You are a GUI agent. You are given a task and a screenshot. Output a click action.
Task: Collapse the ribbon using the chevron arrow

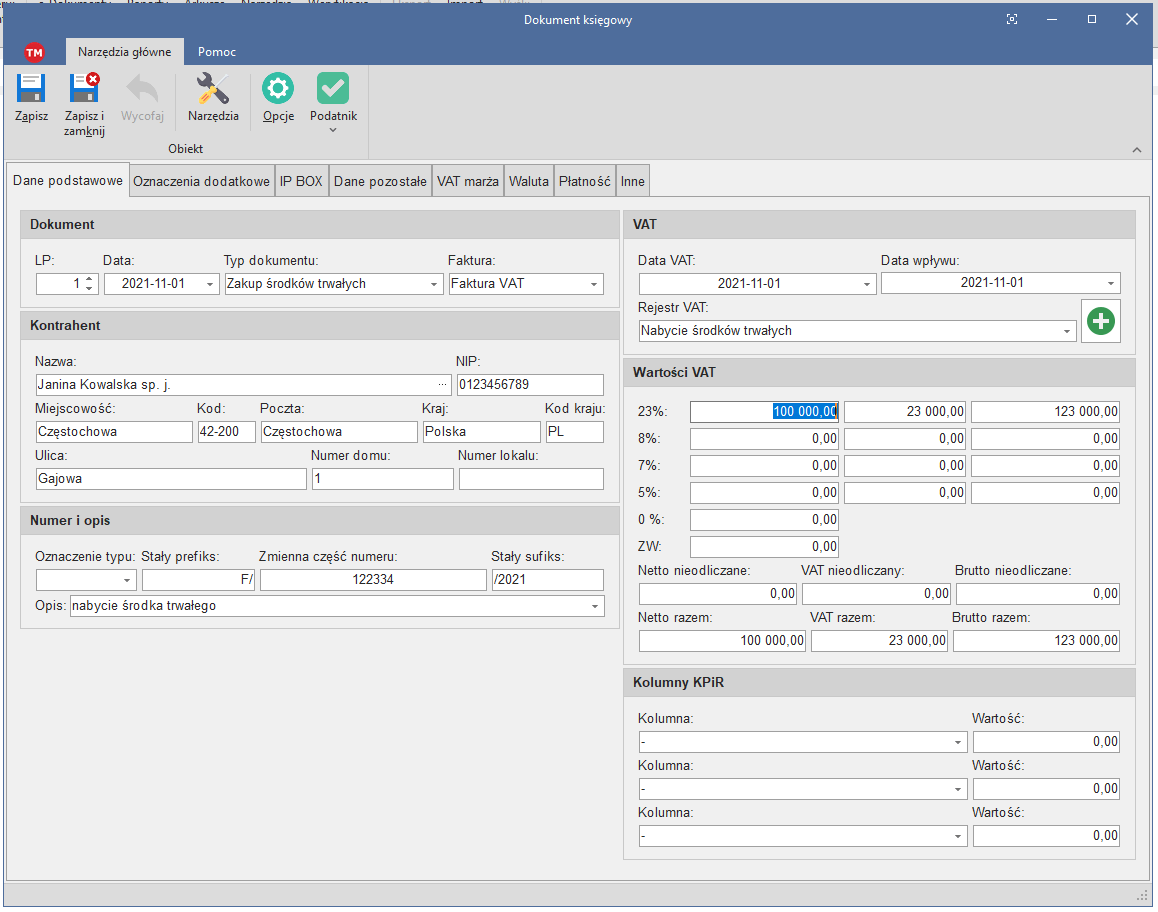[1136, 150]
